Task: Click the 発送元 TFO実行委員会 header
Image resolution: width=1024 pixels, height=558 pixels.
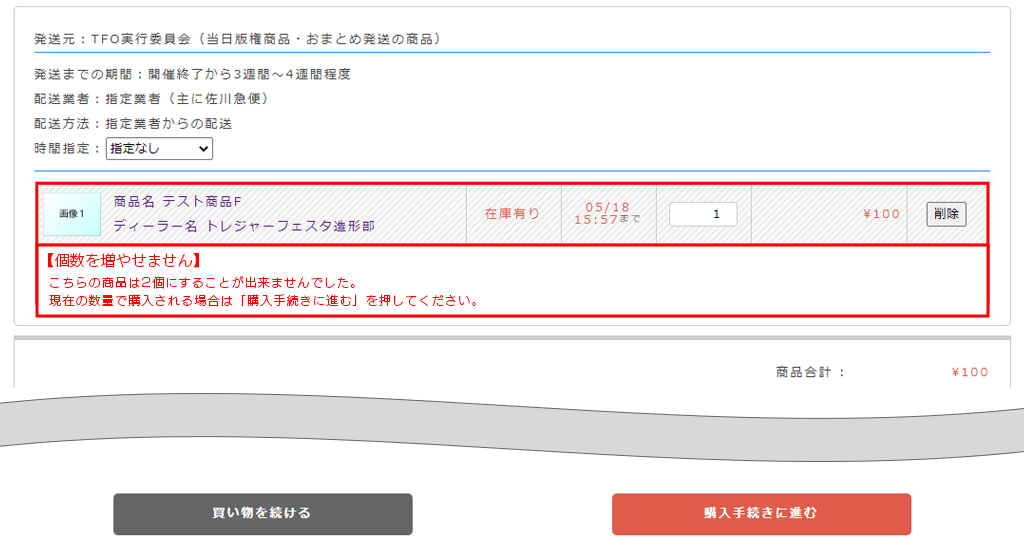Action: coord(237,39)
